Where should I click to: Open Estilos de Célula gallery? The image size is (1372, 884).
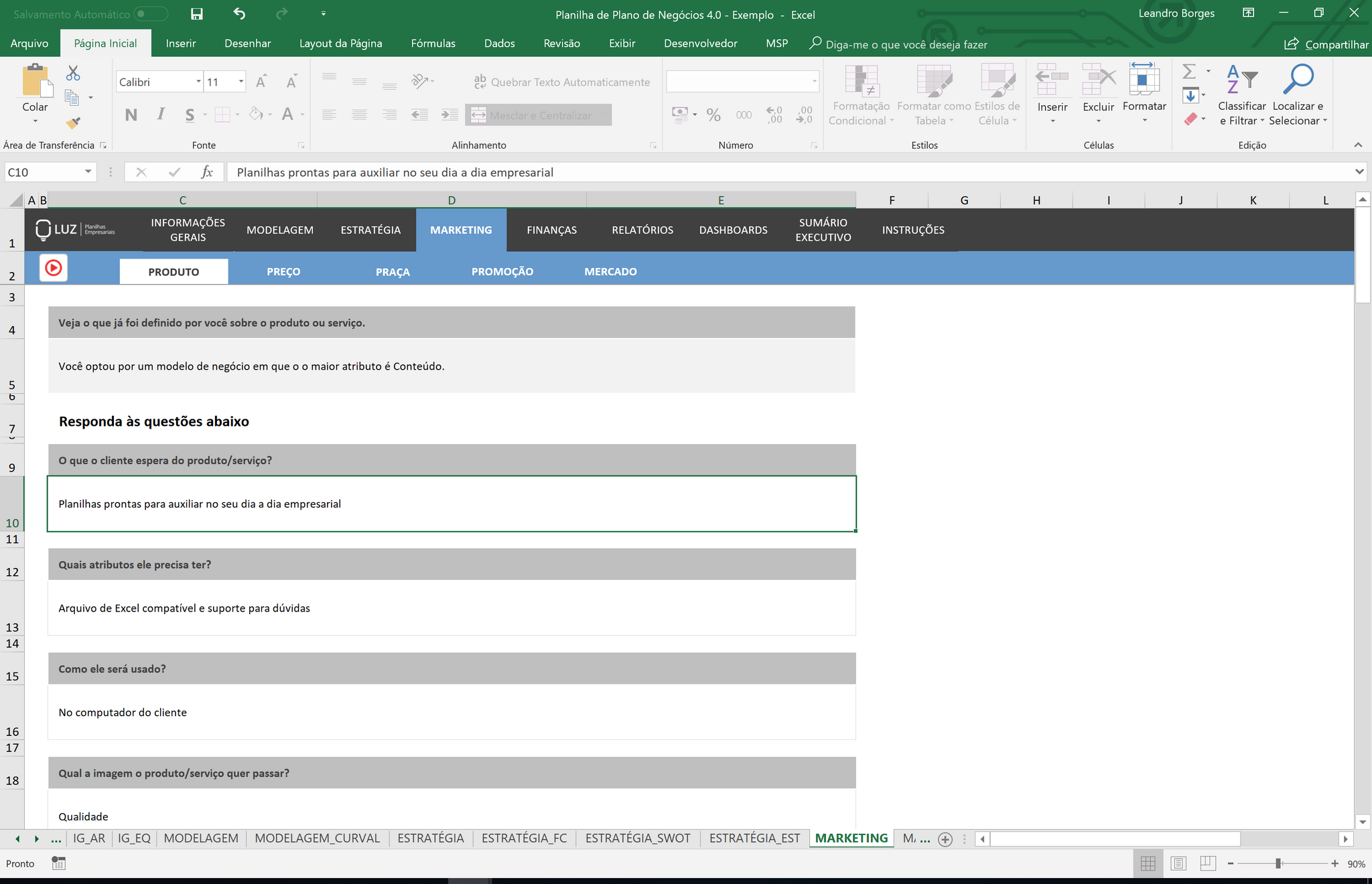click(997, 95)
